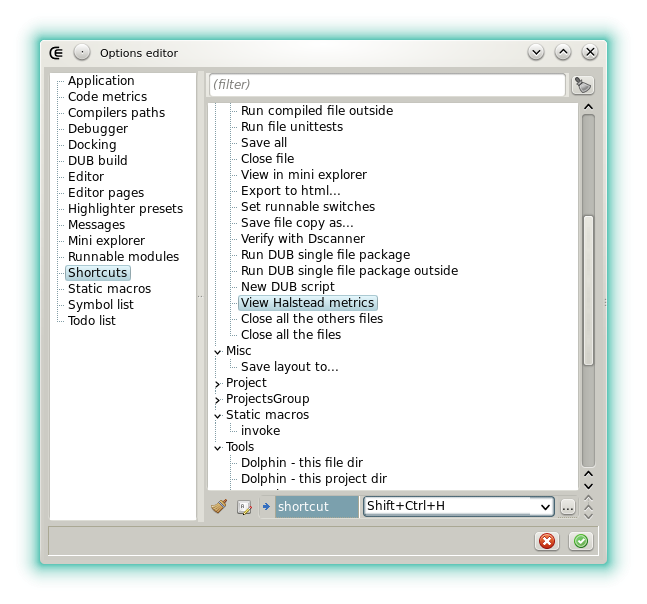Viewport: 647px width, 604px height.
Task: Click the clear filter broom icon
Action: tap(582, 85)
